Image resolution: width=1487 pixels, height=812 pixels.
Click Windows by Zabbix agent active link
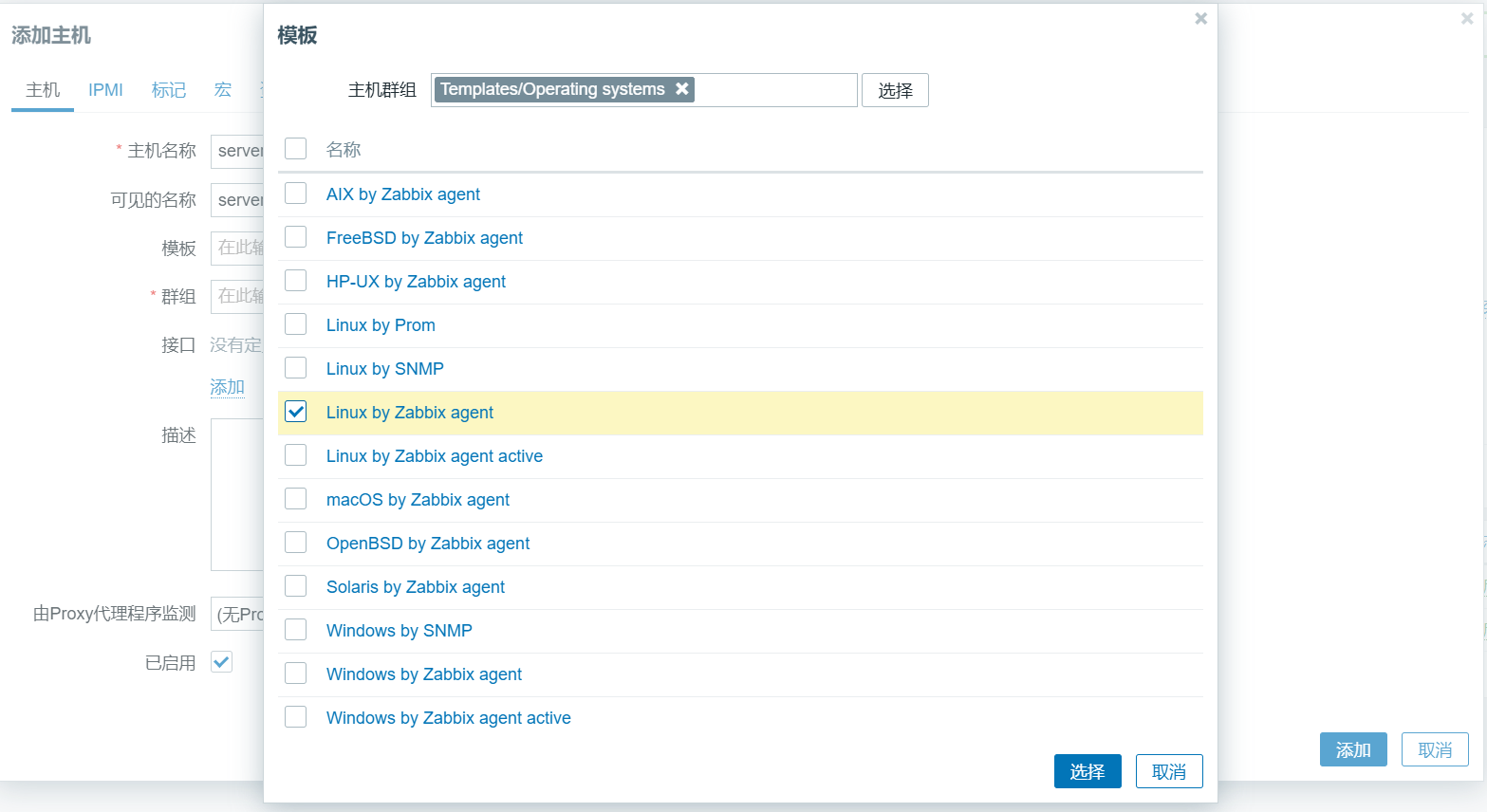449,718
